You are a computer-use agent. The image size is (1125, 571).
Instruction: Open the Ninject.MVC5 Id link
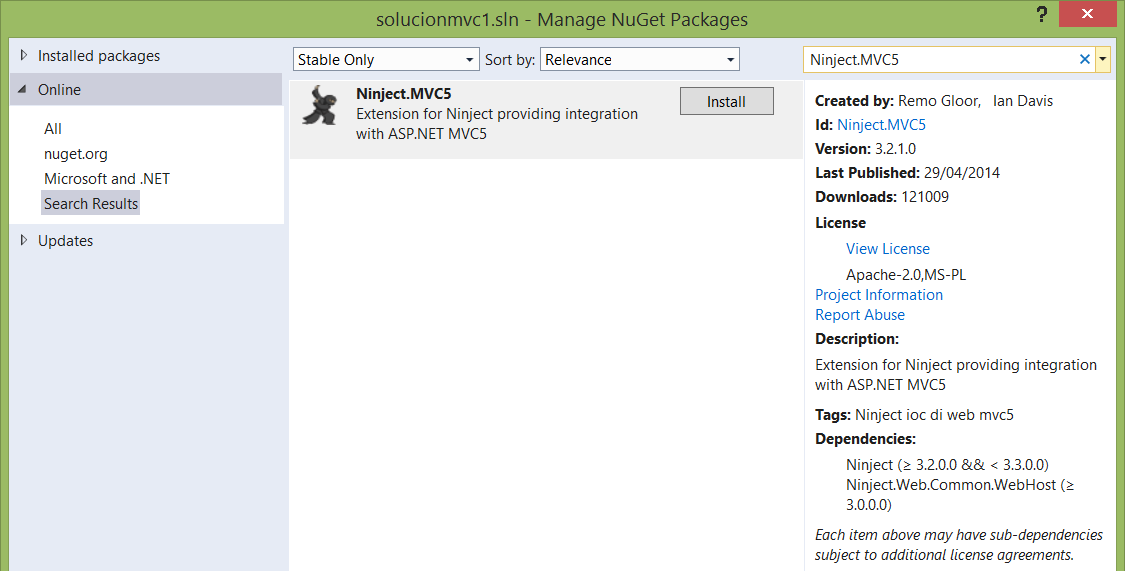coord(881,125)
